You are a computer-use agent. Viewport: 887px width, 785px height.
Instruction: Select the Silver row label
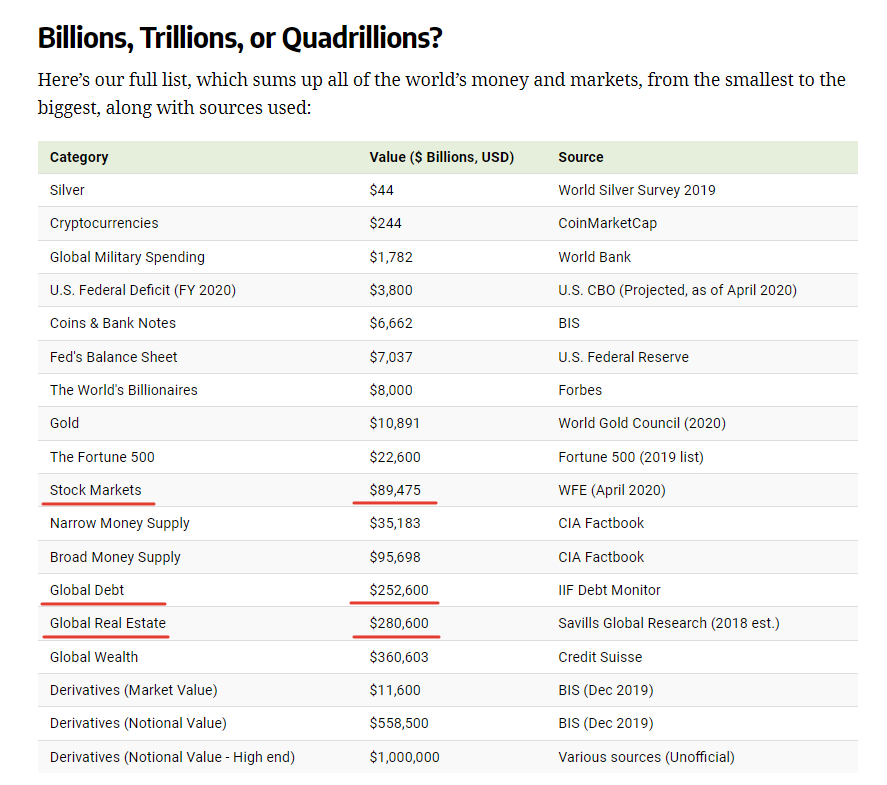(67, 190)
